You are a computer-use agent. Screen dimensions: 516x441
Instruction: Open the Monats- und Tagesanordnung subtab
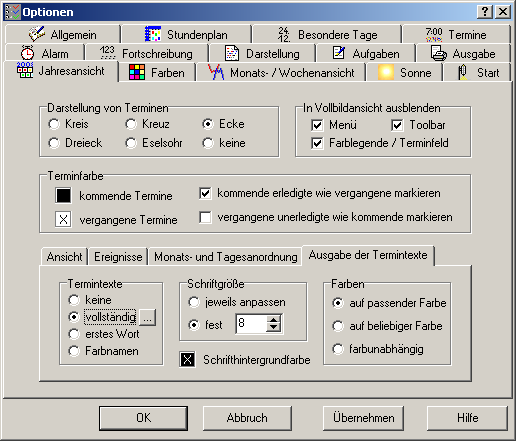(226, 257)
